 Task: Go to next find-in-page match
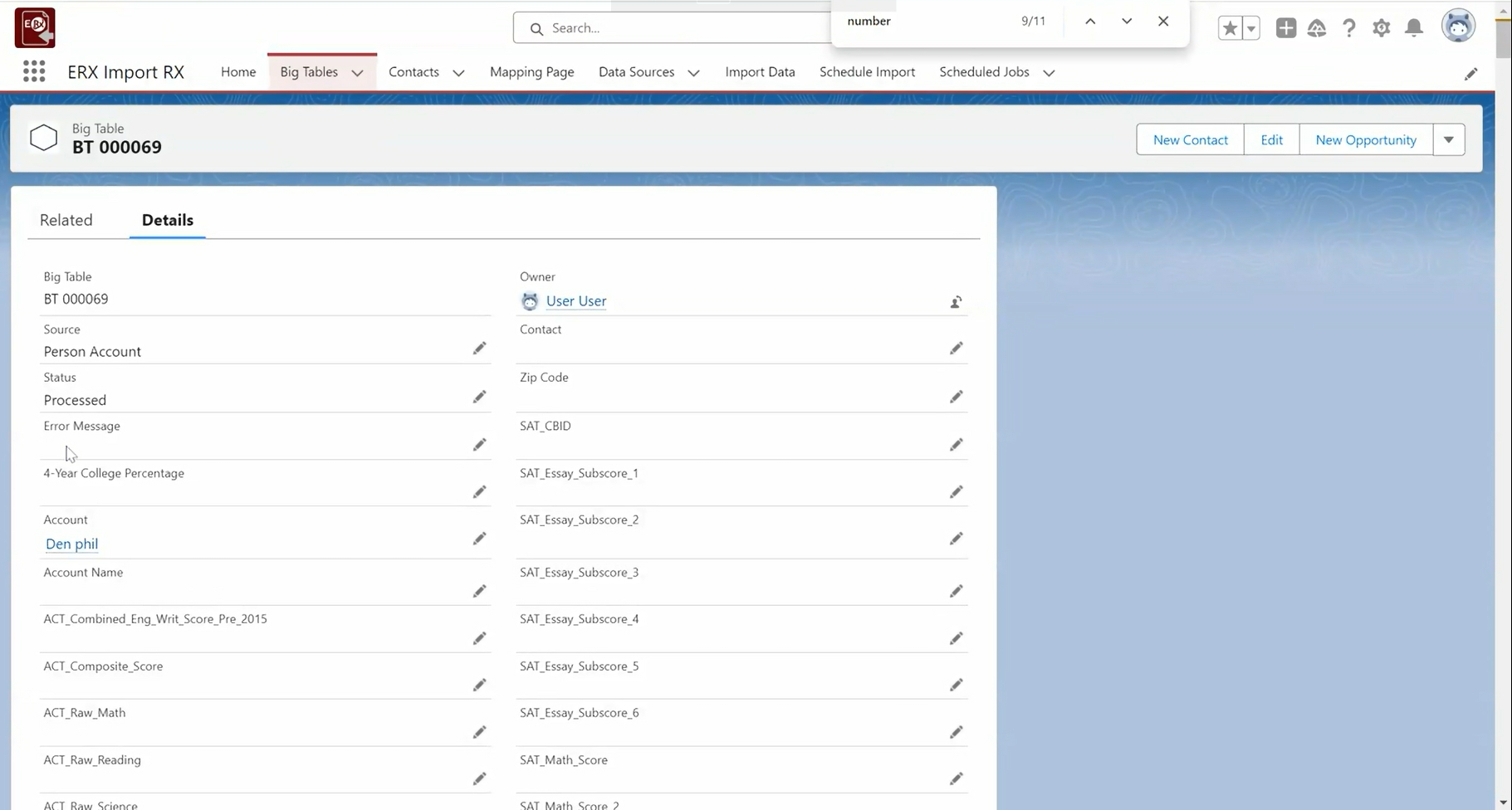tap(1126, 22)
